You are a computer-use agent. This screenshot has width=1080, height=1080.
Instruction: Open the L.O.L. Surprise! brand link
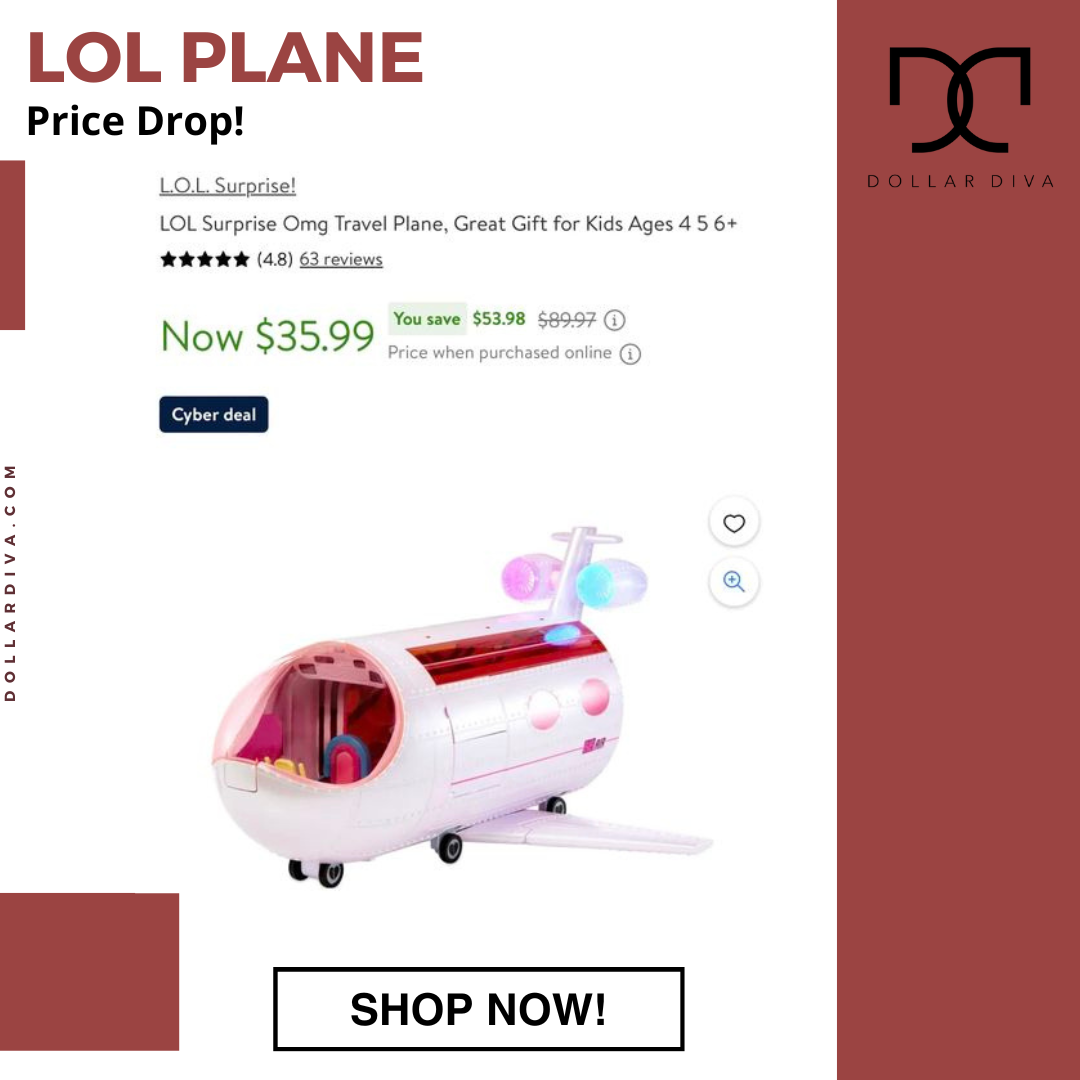[x=228, y=185]
